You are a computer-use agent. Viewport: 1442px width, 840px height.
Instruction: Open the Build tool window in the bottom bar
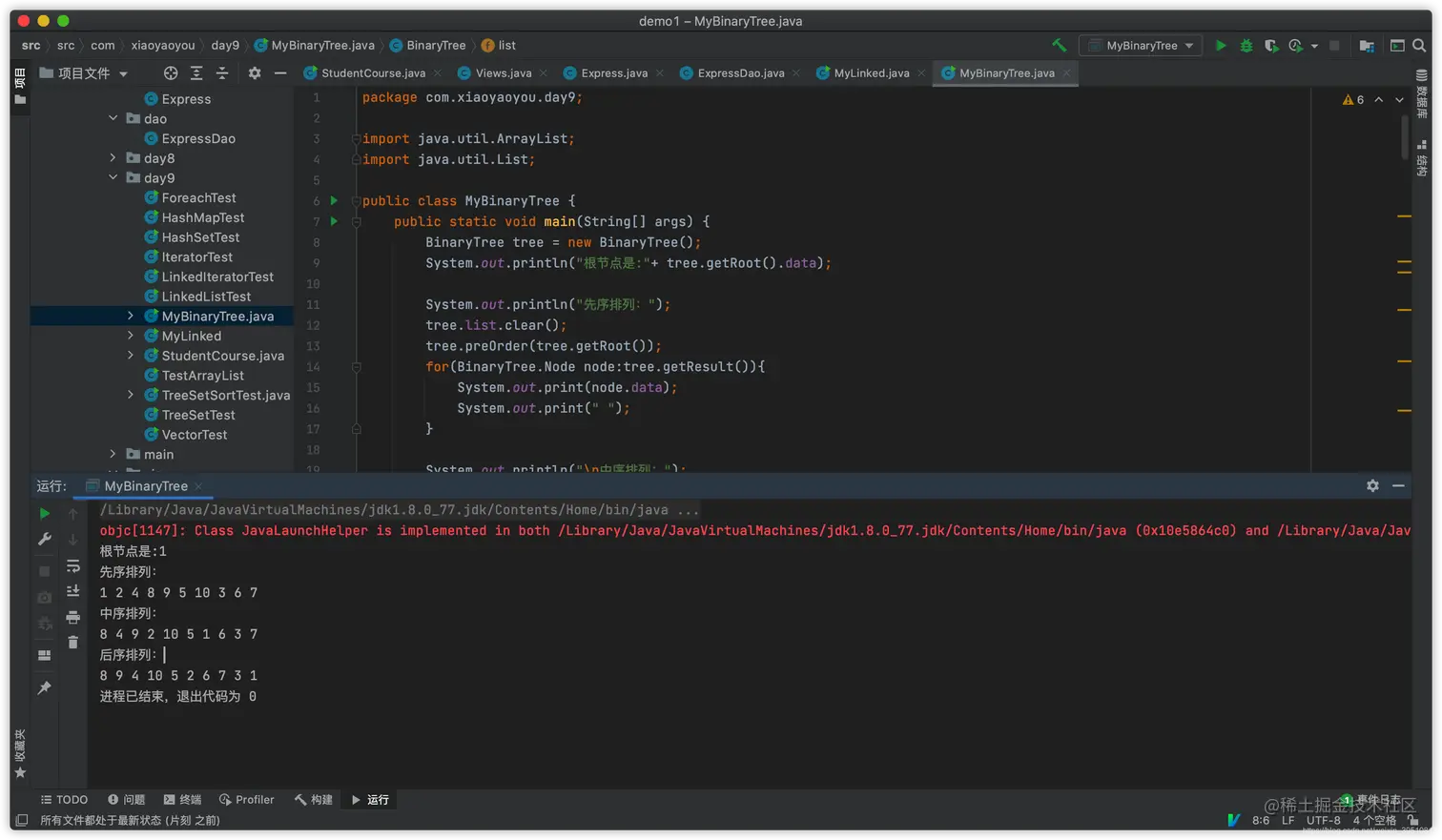tap(314, 799)
